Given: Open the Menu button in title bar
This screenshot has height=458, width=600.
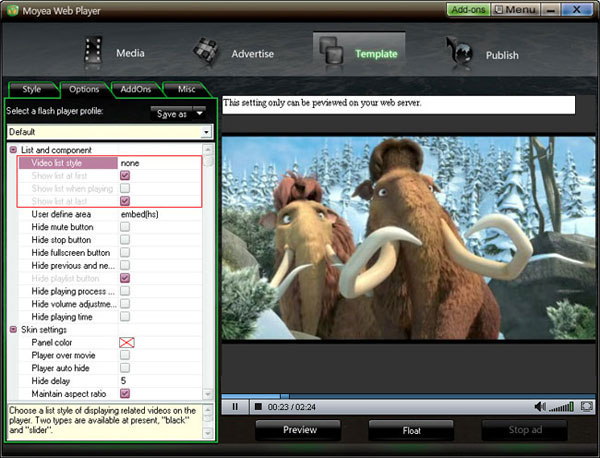Looking at the screenshot, I should 515,10.
